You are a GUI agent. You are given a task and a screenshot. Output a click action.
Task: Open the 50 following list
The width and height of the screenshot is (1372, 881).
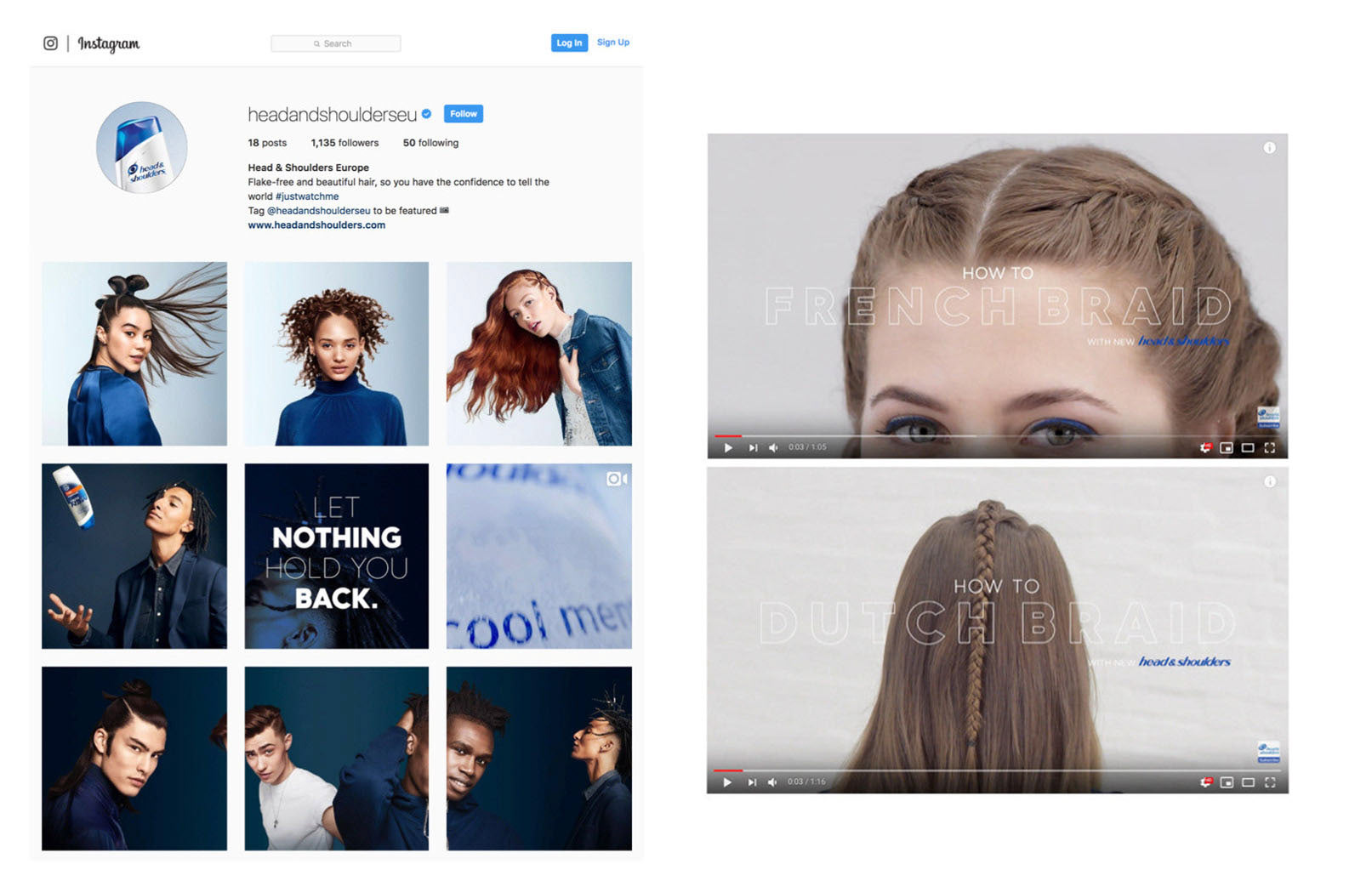point(430,143)
